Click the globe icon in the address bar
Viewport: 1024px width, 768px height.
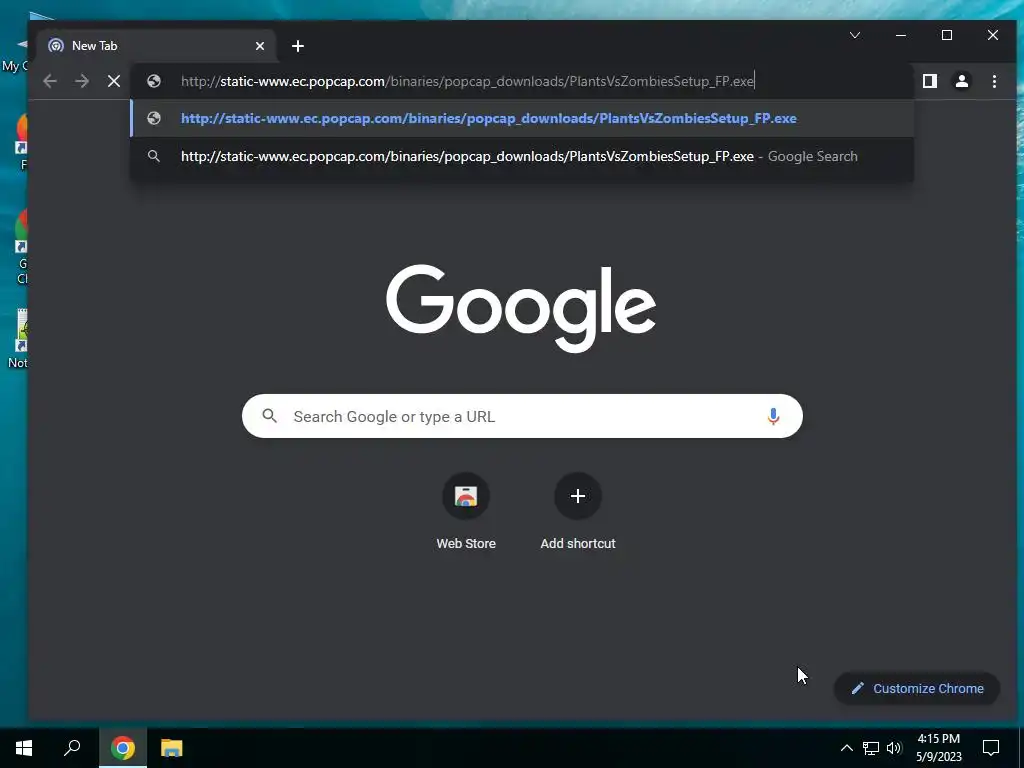154,81
